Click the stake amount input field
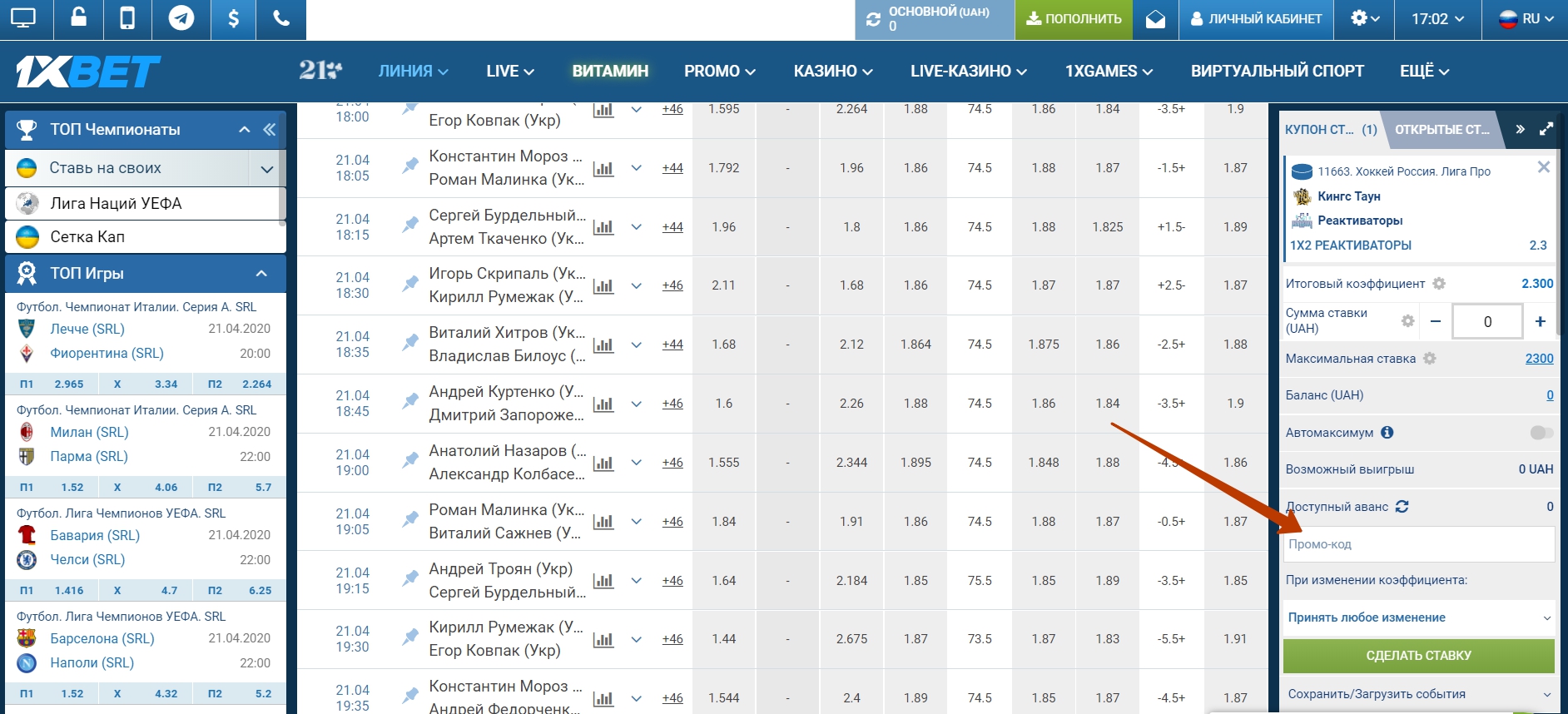Screen dimensions: 1568x714 pyautogui.click(x=1487, y=321)
